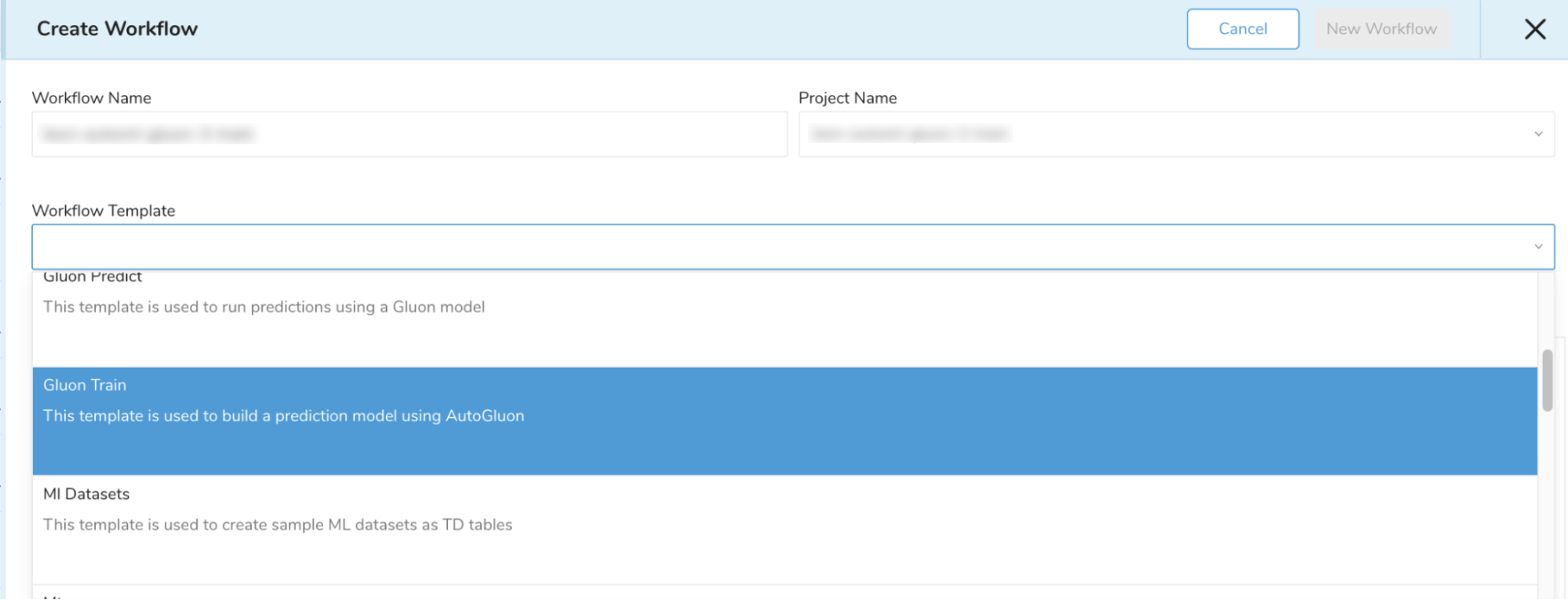Choose the highlighted Gluon Train template

85,385
